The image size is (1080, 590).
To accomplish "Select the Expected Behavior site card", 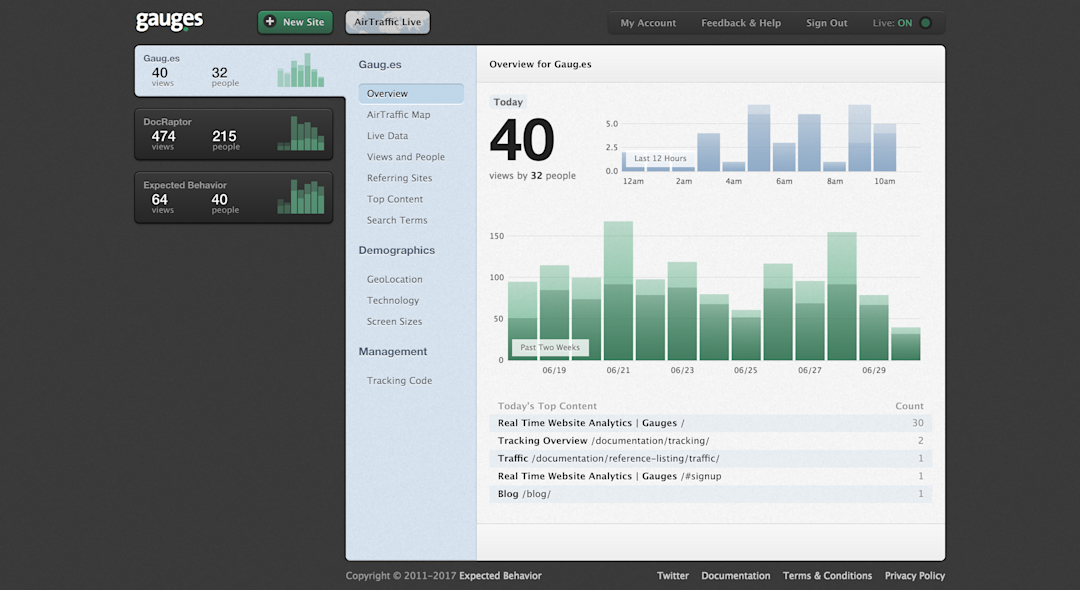I will (233, 198).
